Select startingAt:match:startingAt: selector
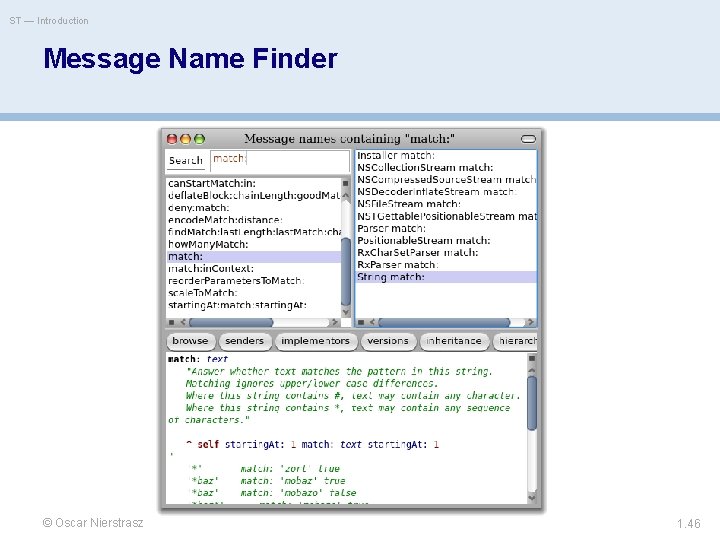The width and height of the screenshot is (720, 540). pyautogui.click(x=254, y=305)
